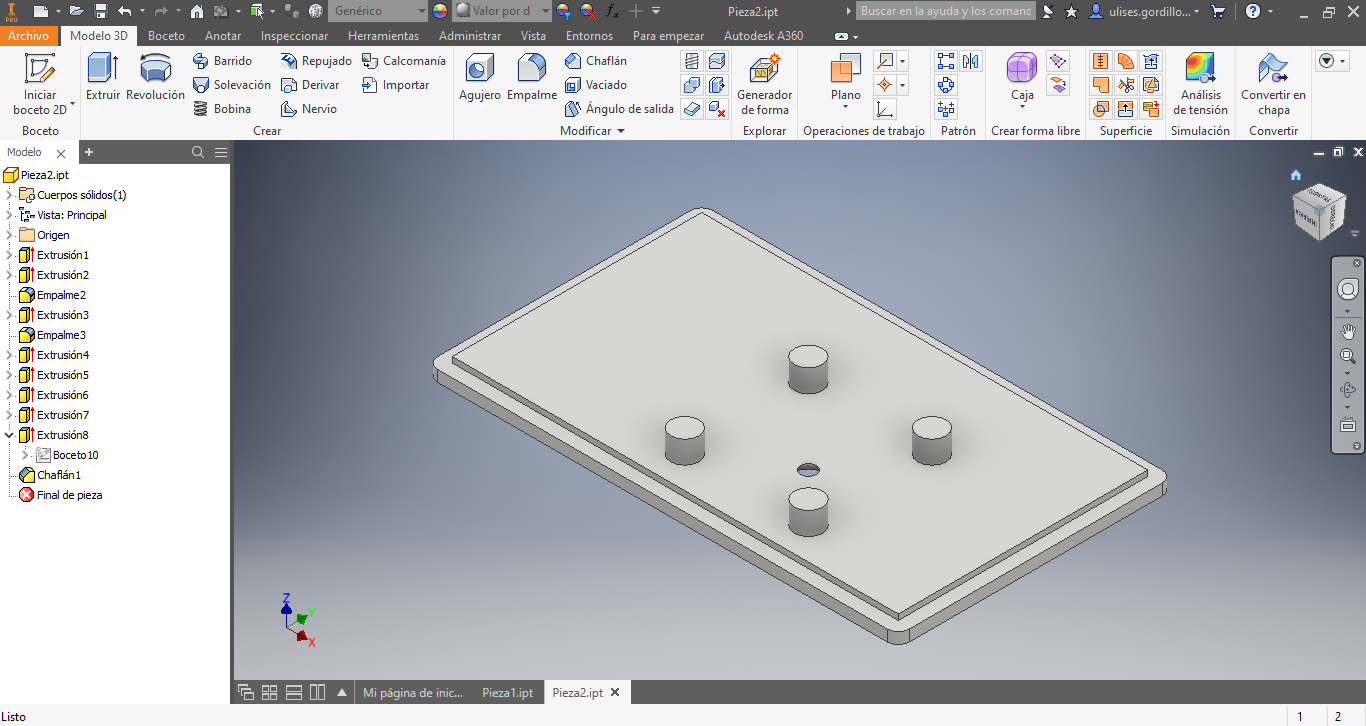Image resolution: width=1366 pixels, height=726 pixels.
Task: Open the Help question mark menu
Action: coord(1253,11)
